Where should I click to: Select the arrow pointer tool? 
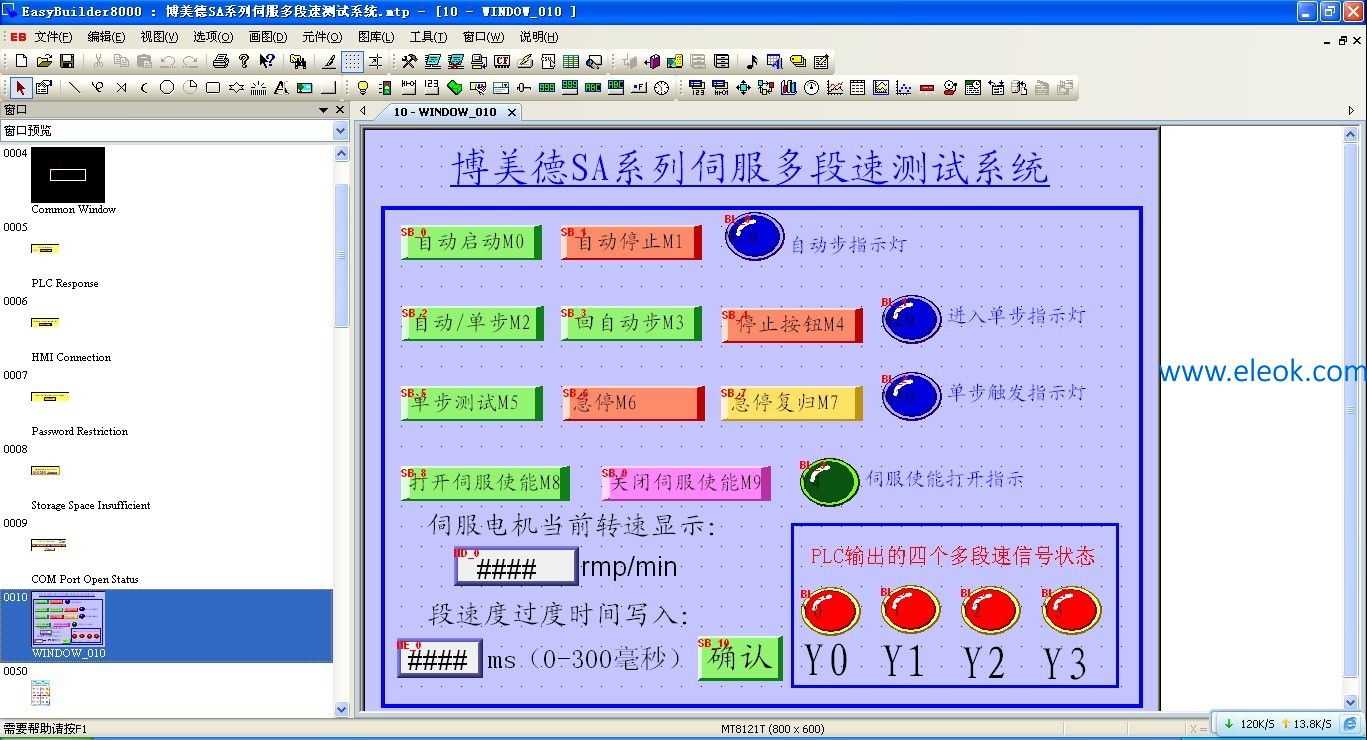point(21,88)
